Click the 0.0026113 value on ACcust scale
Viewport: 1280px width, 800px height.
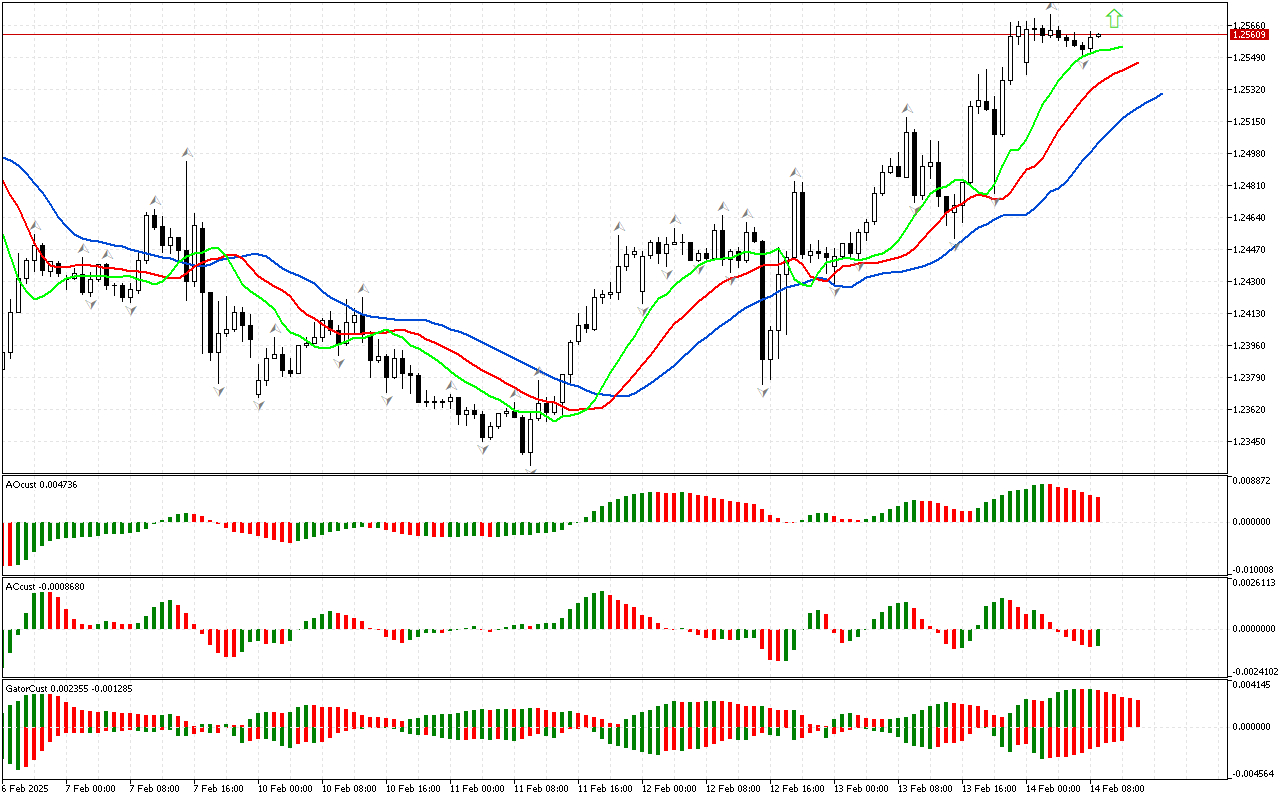coord(1254,582)
